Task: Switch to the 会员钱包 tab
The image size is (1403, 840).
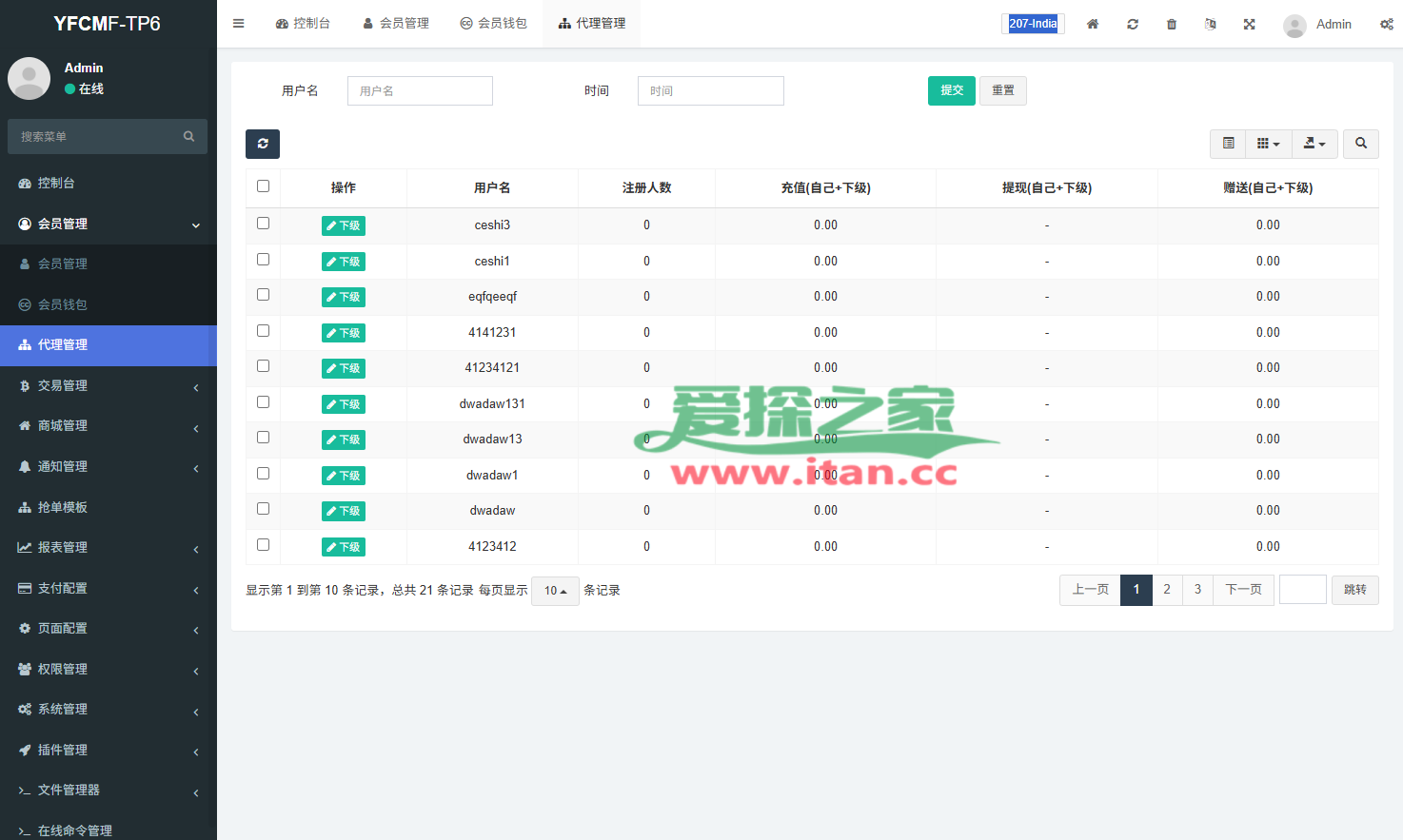Action: 493,24
